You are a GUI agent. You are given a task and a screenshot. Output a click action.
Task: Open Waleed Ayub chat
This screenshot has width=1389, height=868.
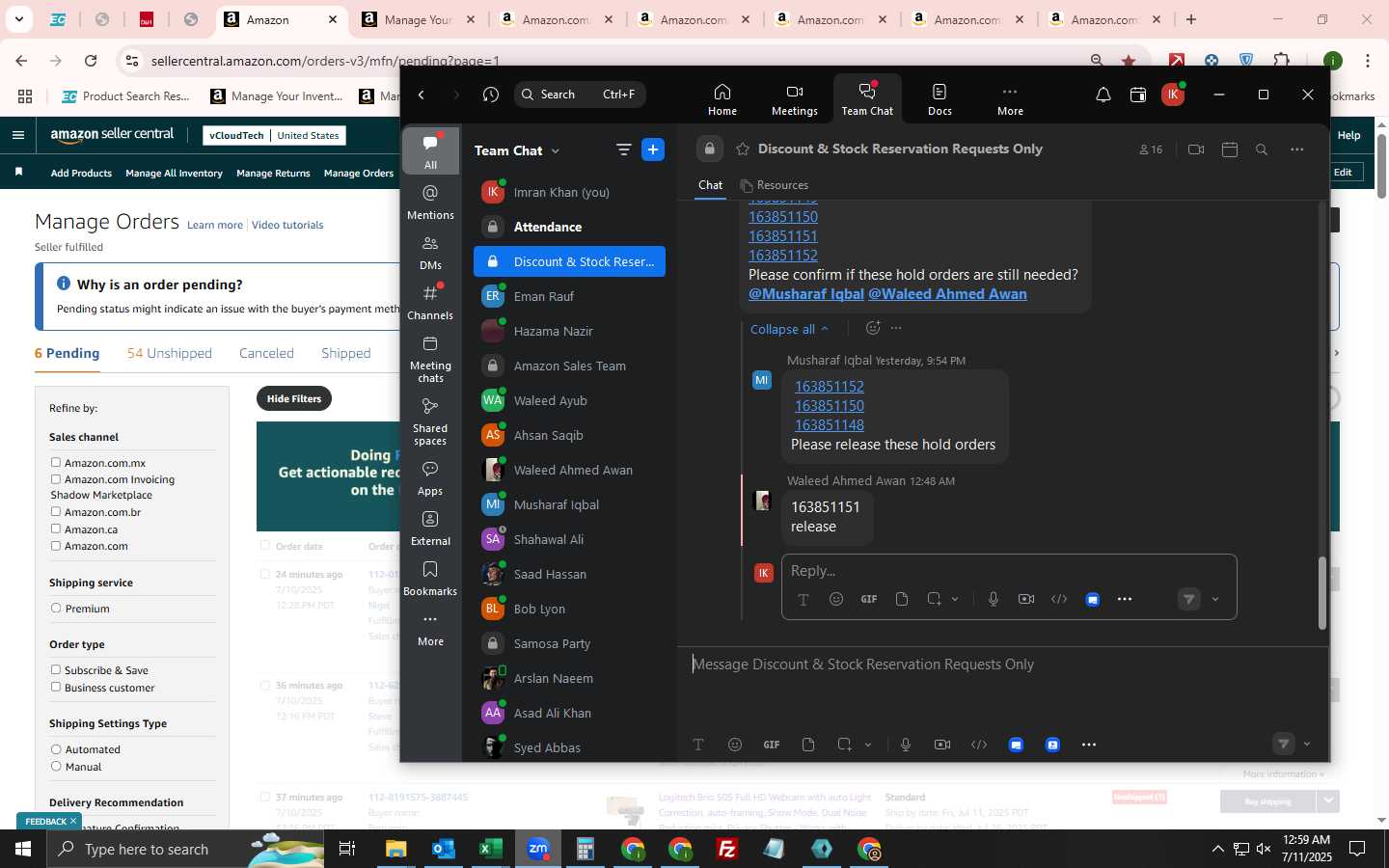pos(569,400)
